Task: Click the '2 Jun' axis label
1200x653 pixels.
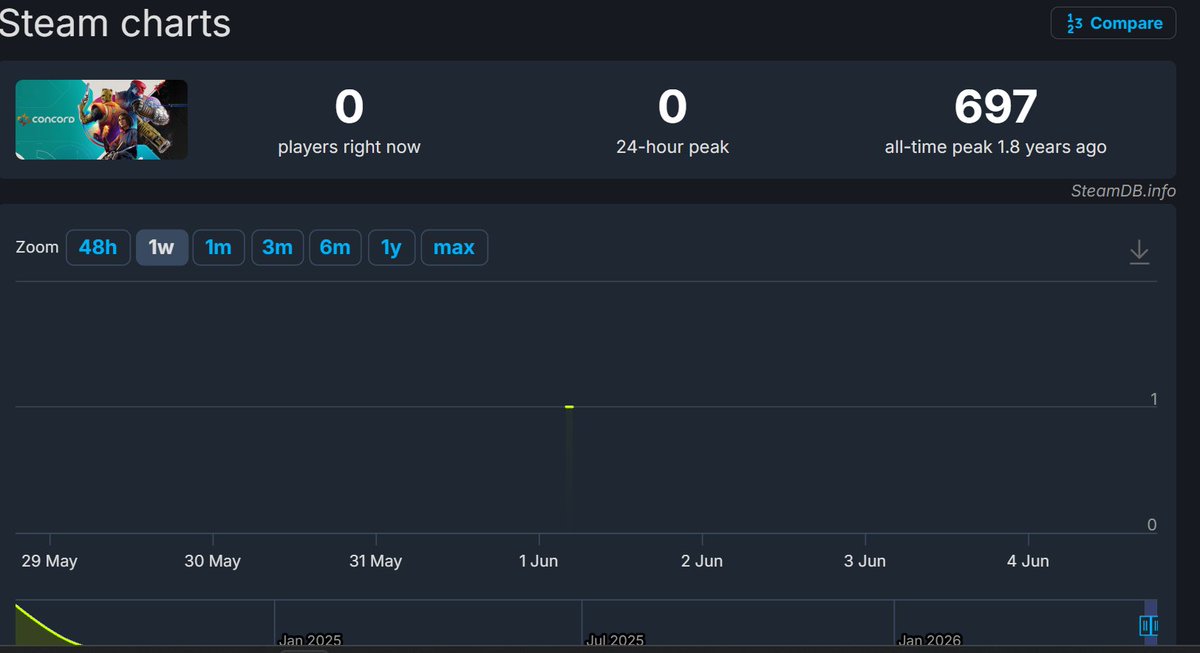Action: coord(701,561)
